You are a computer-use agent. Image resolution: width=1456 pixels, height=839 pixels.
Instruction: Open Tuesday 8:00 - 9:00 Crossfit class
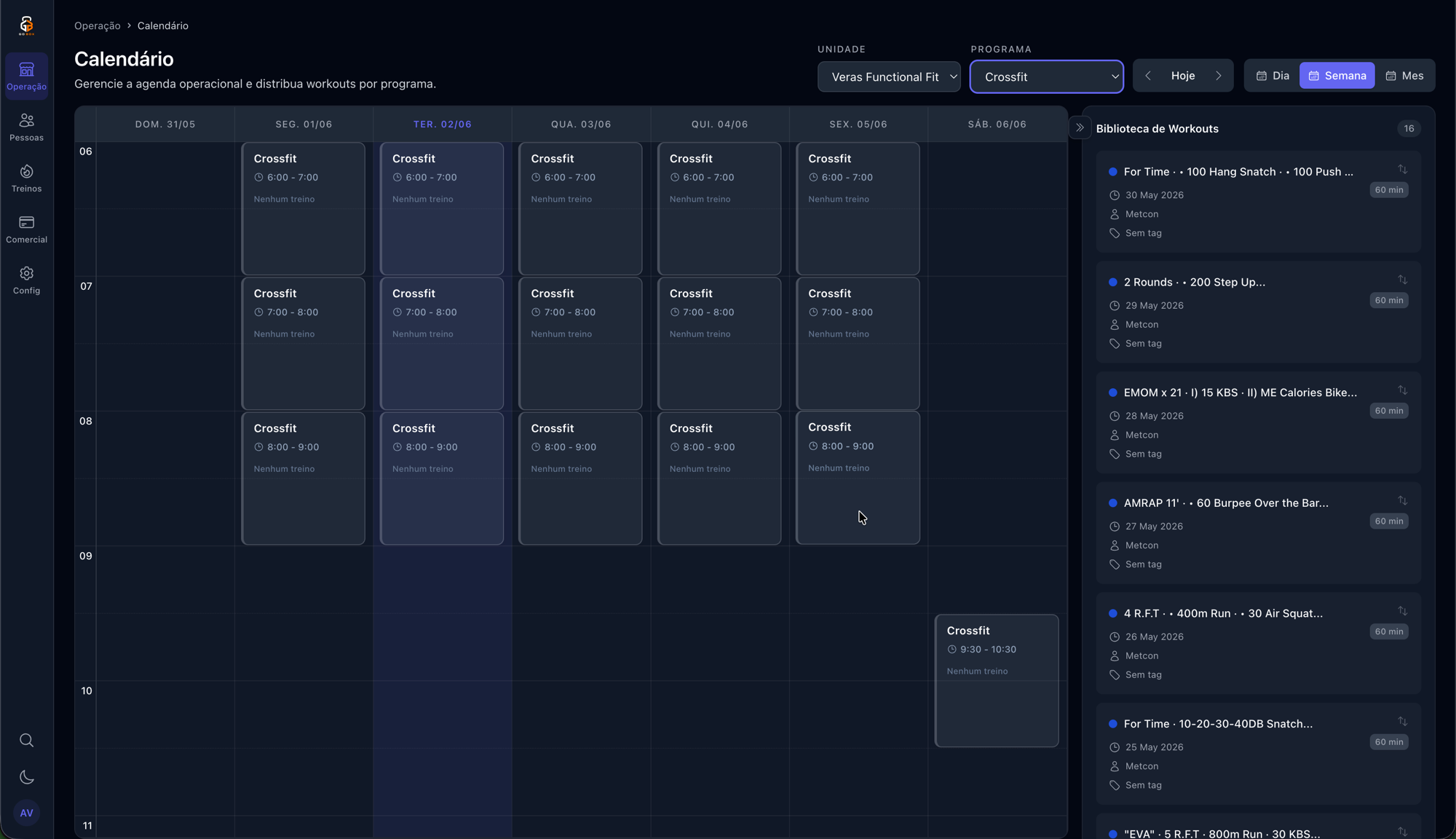point(442,478)
